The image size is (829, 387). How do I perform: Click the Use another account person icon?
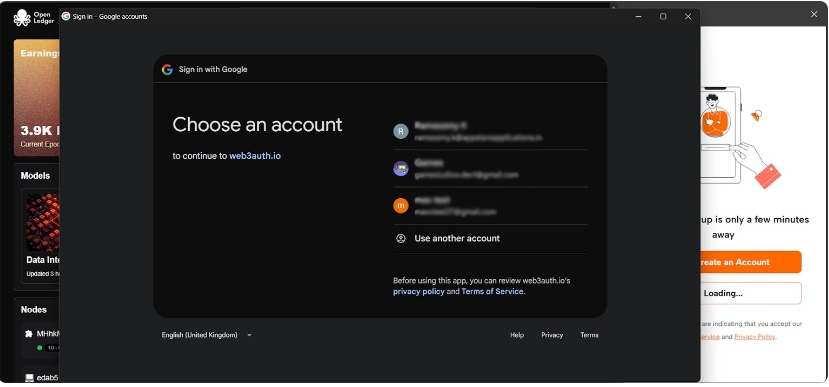[401, 238]
